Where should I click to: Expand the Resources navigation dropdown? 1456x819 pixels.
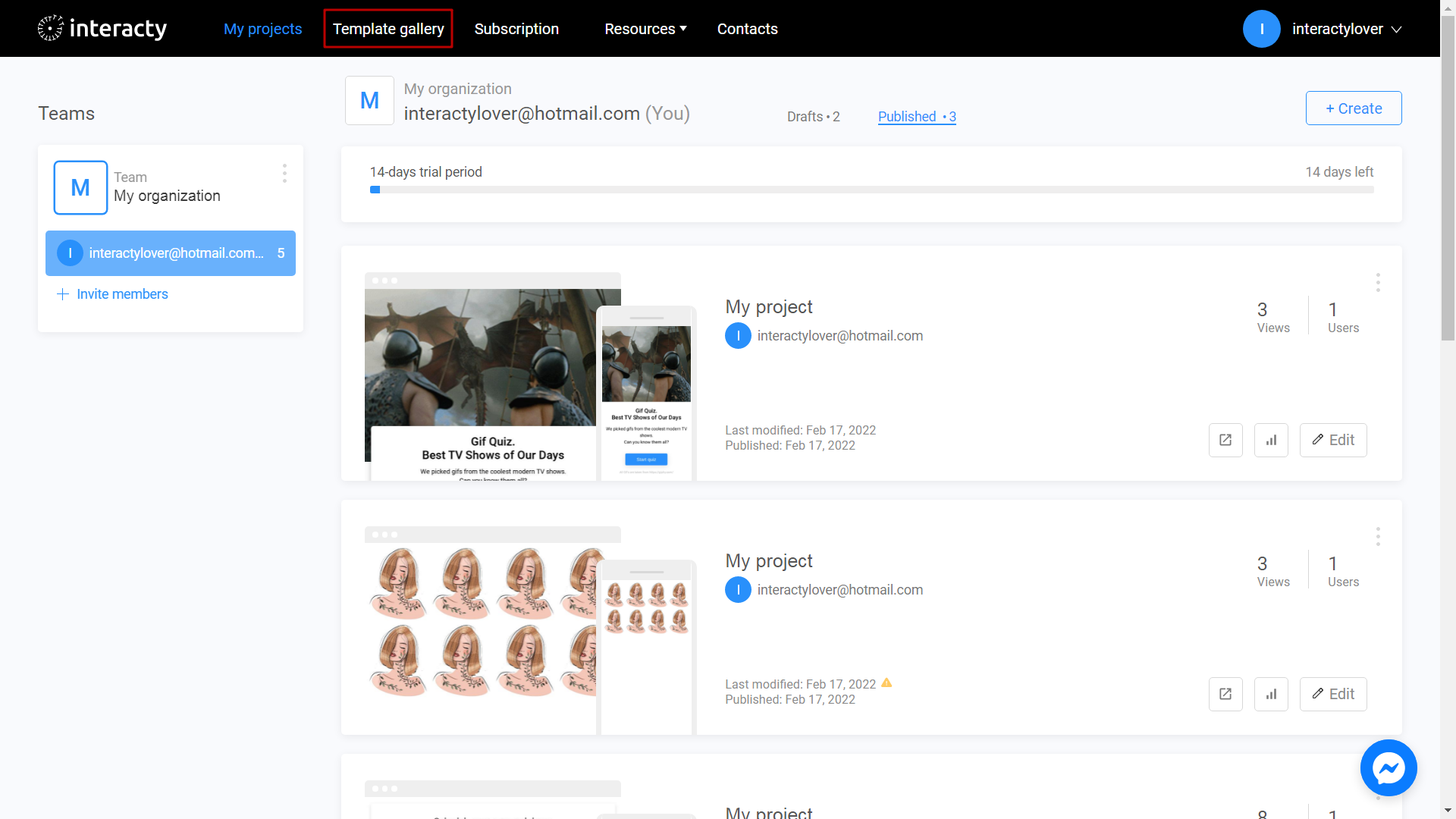(x=644, y=28)
